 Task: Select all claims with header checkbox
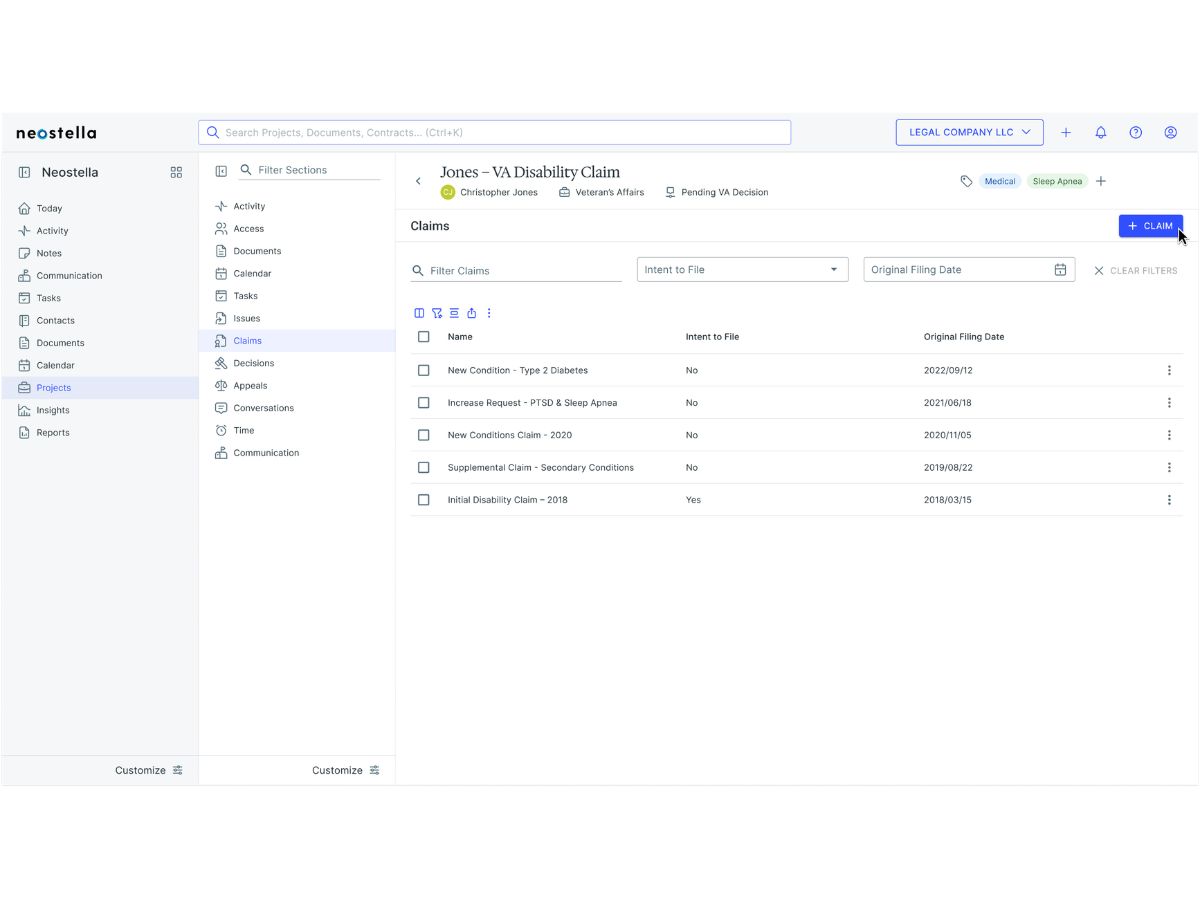click(x=424, y=337)
